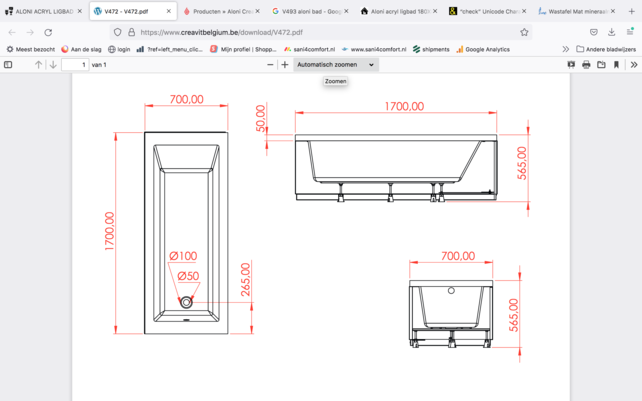
Task: Print the PDF document
Action: 586,65
